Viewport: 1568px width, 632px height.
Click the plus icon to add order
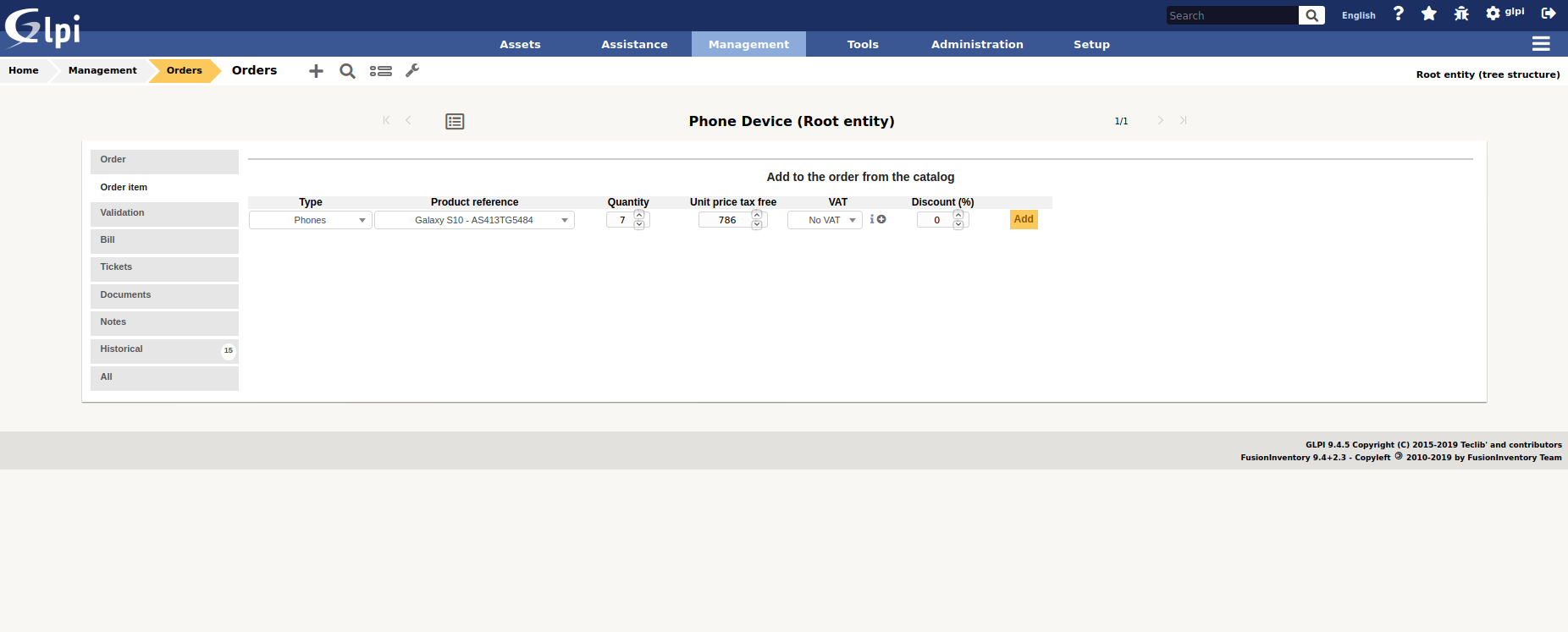(x=316, y=71)
